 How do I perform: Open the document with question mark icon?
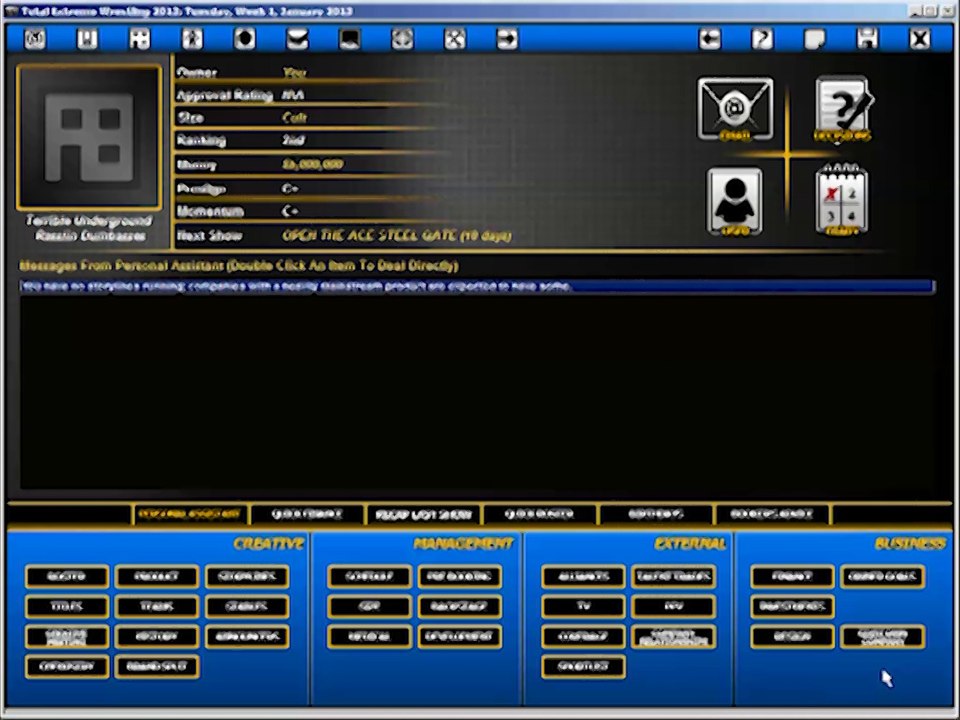pos(843,109)
